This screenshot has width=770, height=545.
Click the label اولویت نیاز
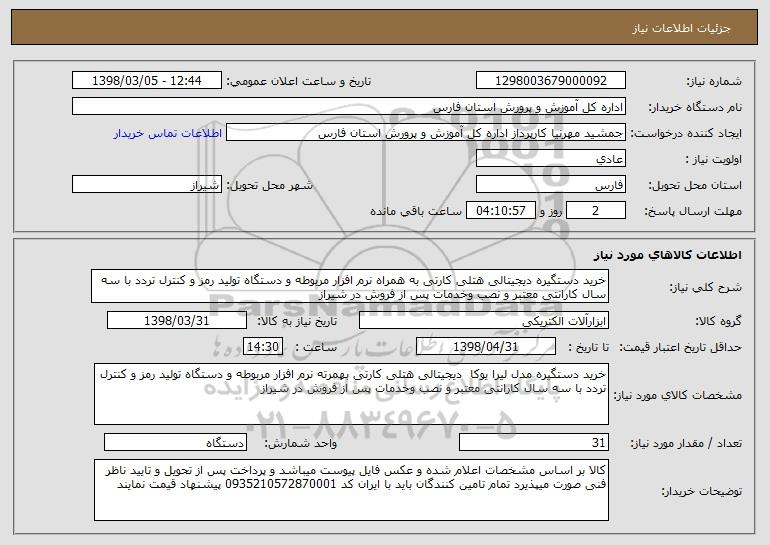click(714, 159)
